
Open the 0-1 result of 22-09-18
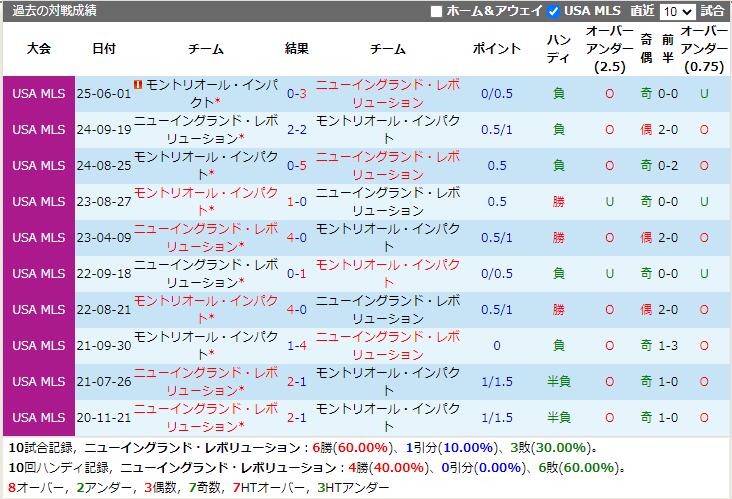[296, 274]
